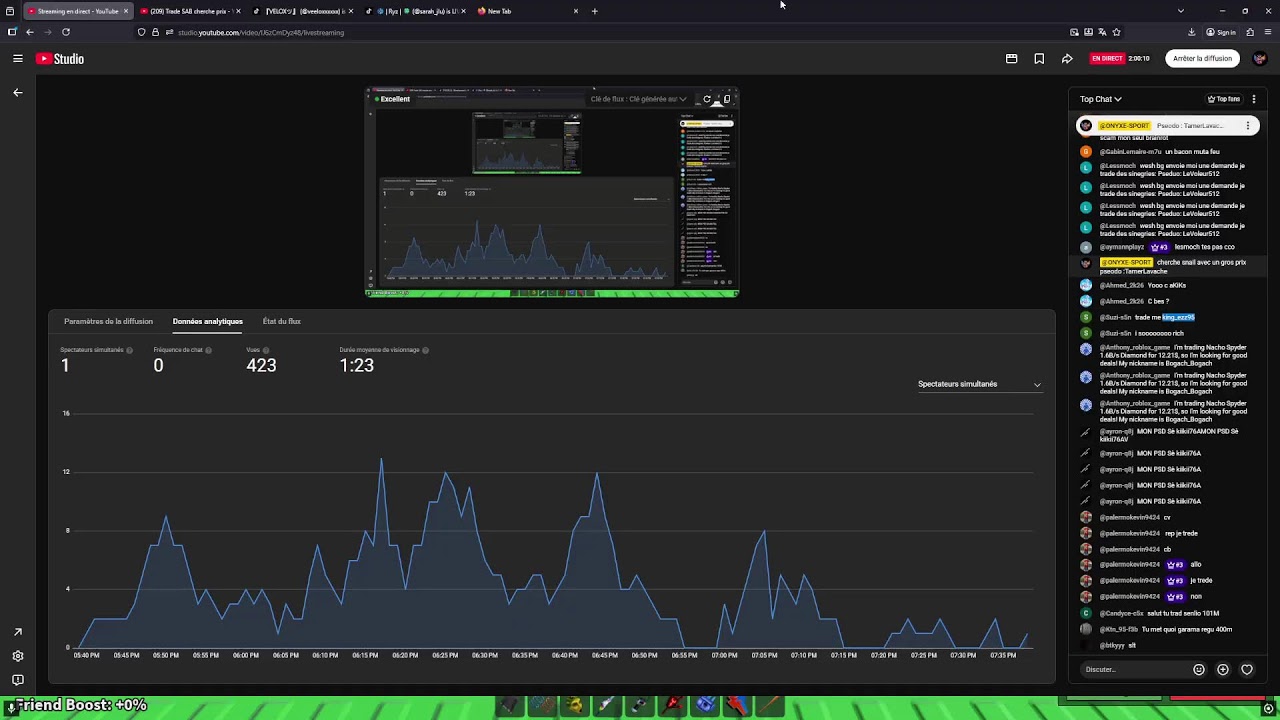This screenshot has width=1280, height=720.
Task: Switch to État du flux tab
Action: coord(282,321)
